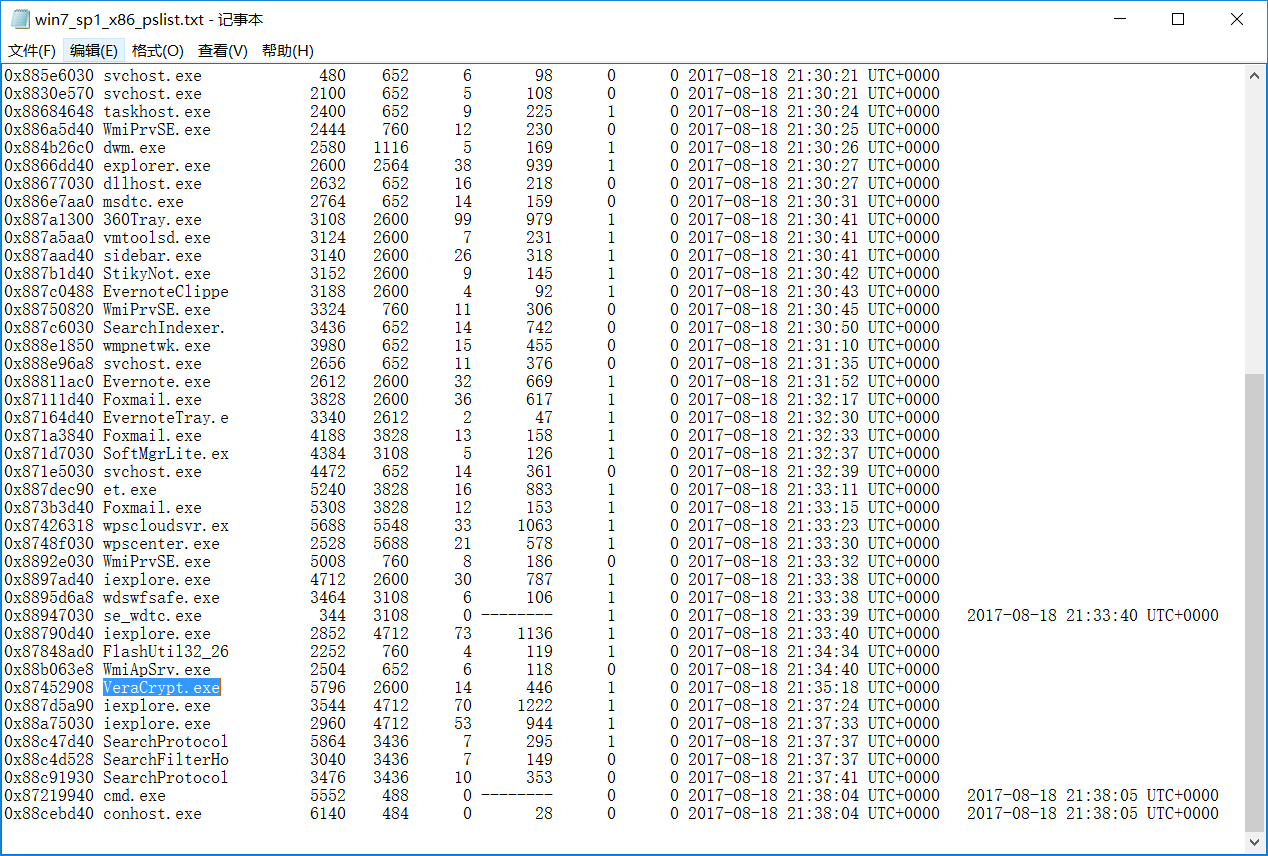Click the vertical scrollbar thumb
The height and width of the screenshot is (856, 1268).
(1255, 600)
